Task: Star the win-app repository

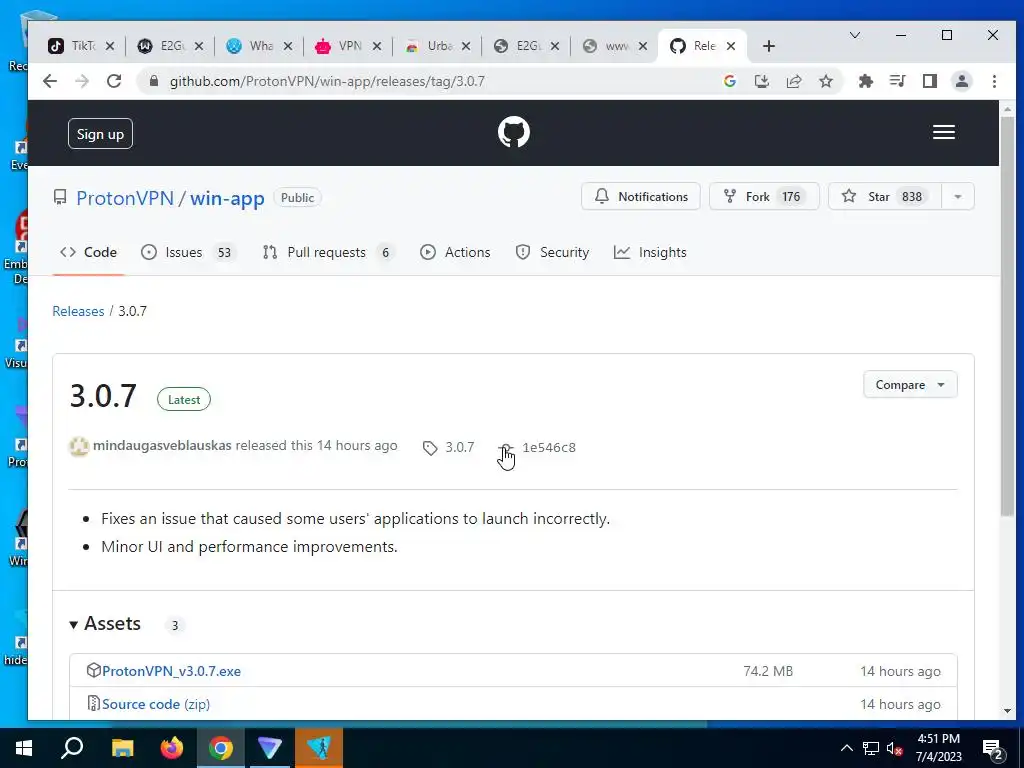Action: [x=885, y=197]
